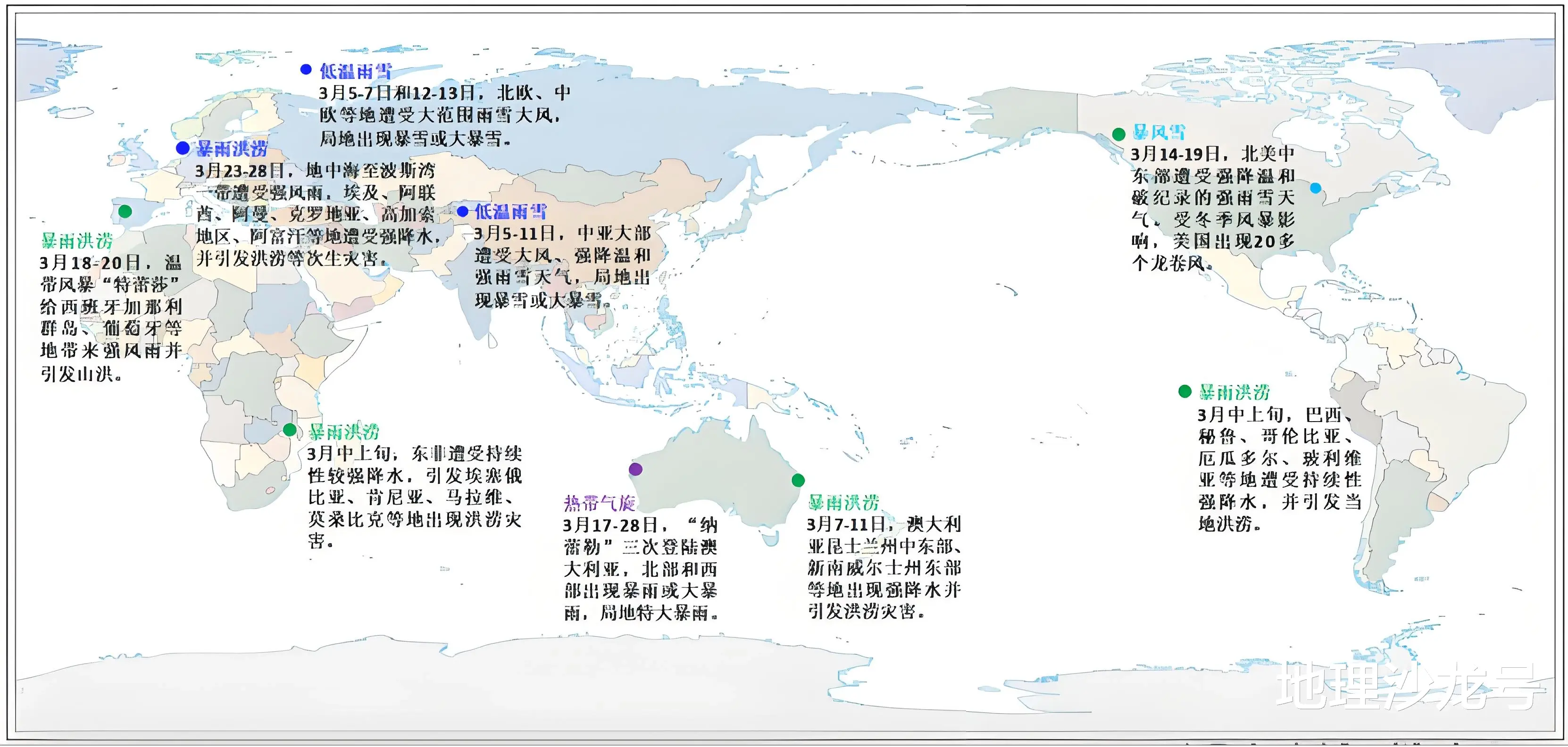The height and width of the screenshot is (747, 1568).
Task: Click the green dot in East Africa
Action: [x=290, y=430]
